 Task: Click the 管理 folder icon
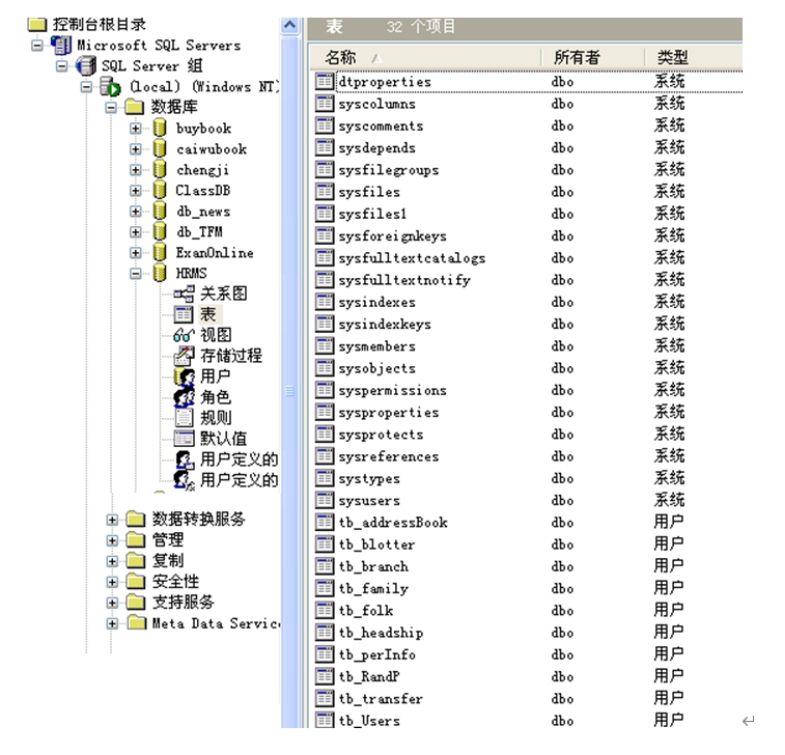(x=135, y=540)
